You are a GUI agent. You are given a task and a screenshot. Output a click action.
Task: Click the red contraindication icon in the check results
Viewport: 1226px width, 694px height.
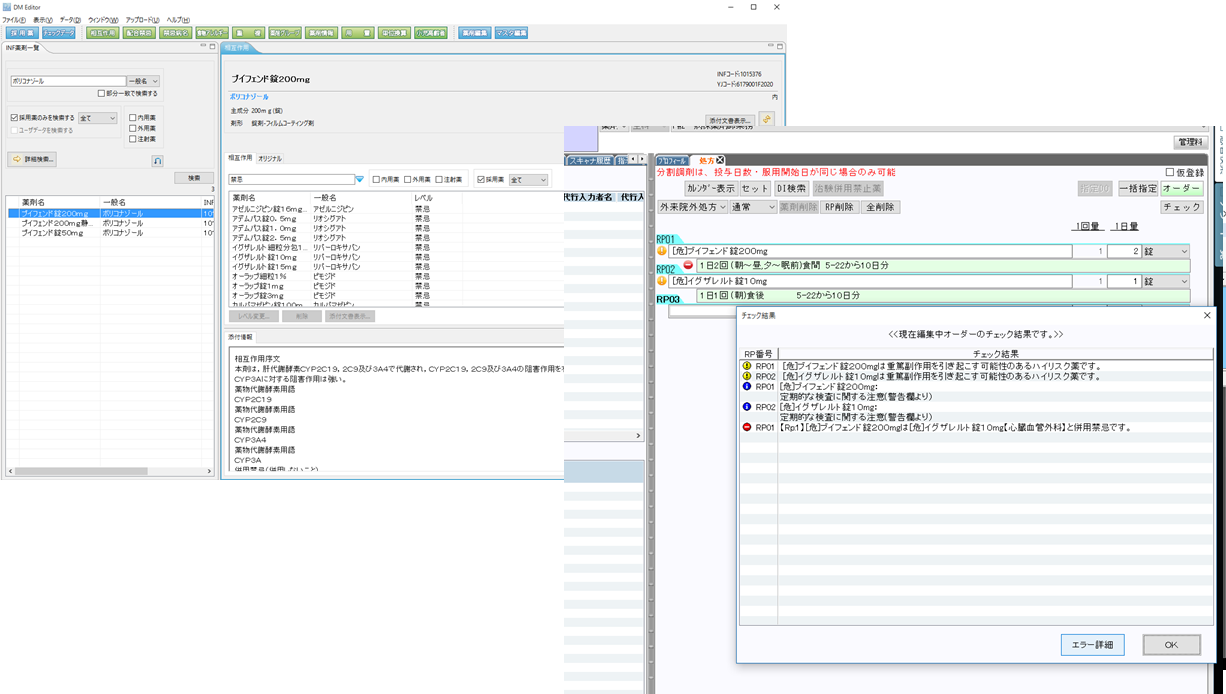[747, 427]
